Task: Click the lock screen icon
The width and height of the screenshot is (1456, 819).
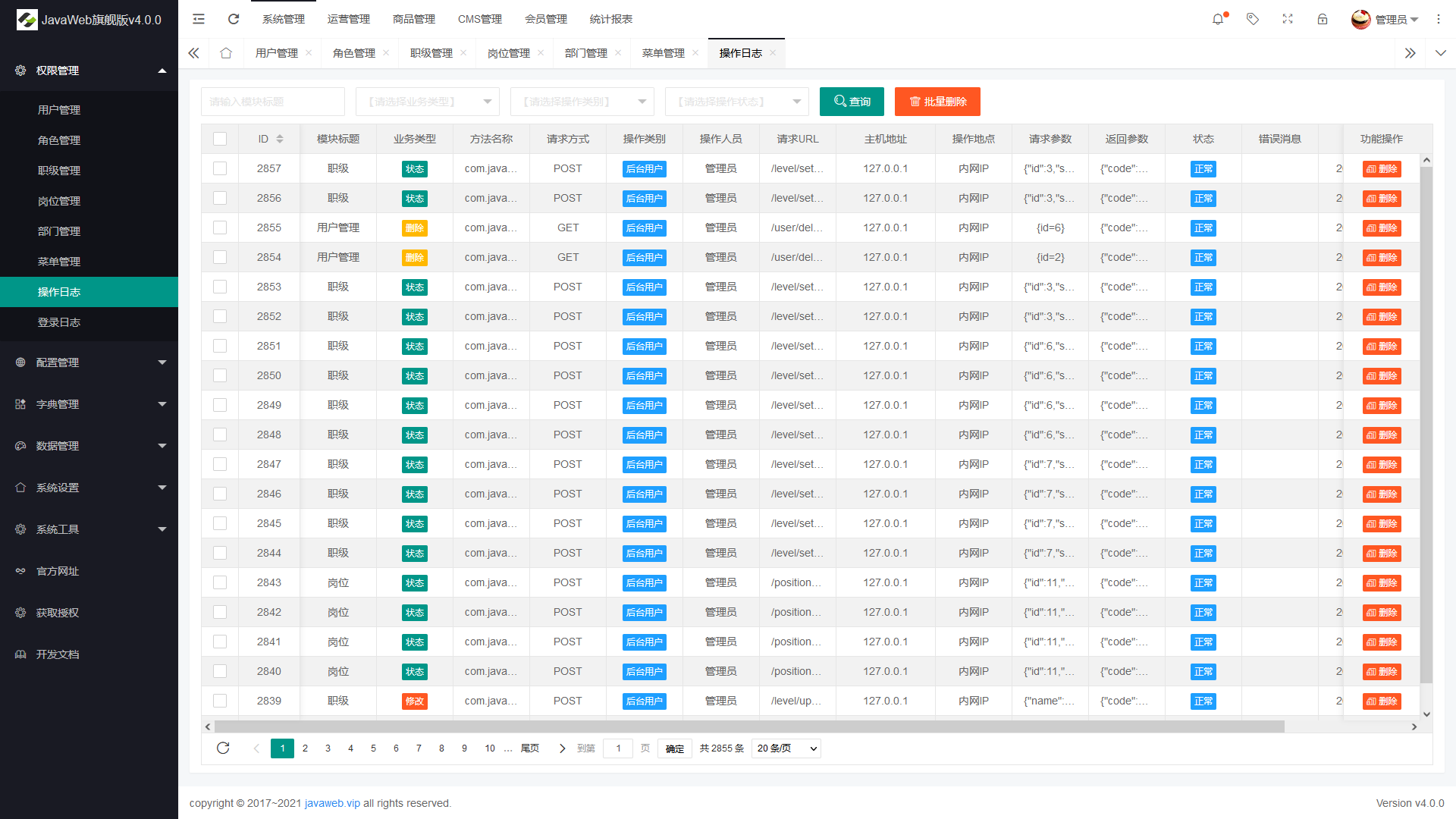Action: 1323,19
